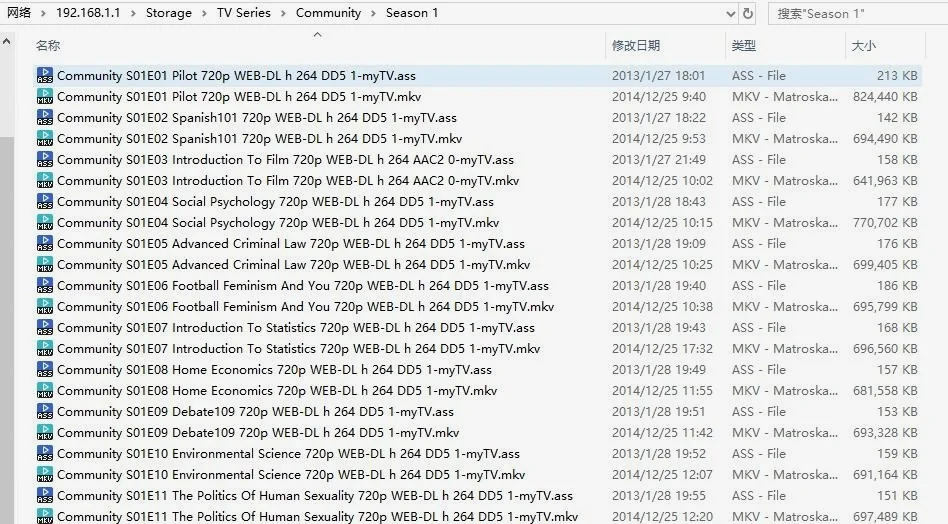Sort files by 大小 column
948x524 pixels.
point(863,45)
